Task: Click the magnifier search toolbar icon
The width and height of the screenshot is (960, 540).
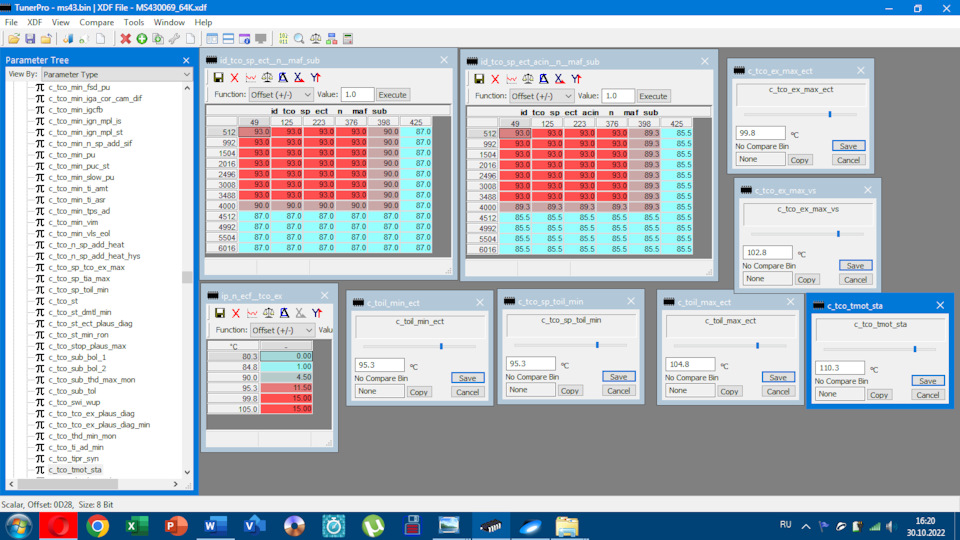Action: (x=299, y=39)
